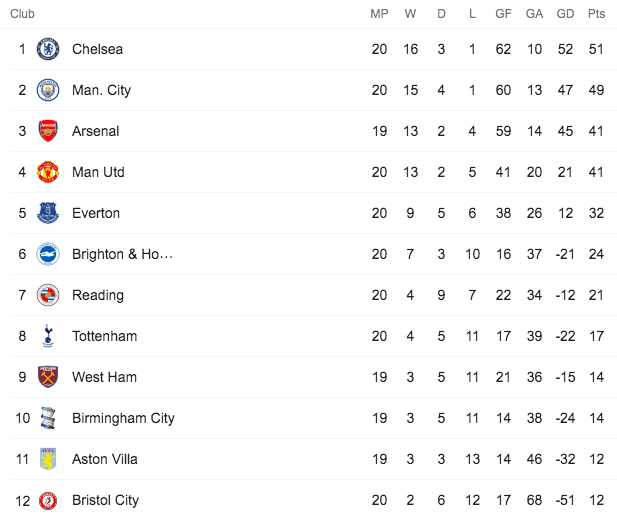The width and height of the screenshot is (617, 528).
Task: Click the Arsenal club crest
Action: [48, 131]
